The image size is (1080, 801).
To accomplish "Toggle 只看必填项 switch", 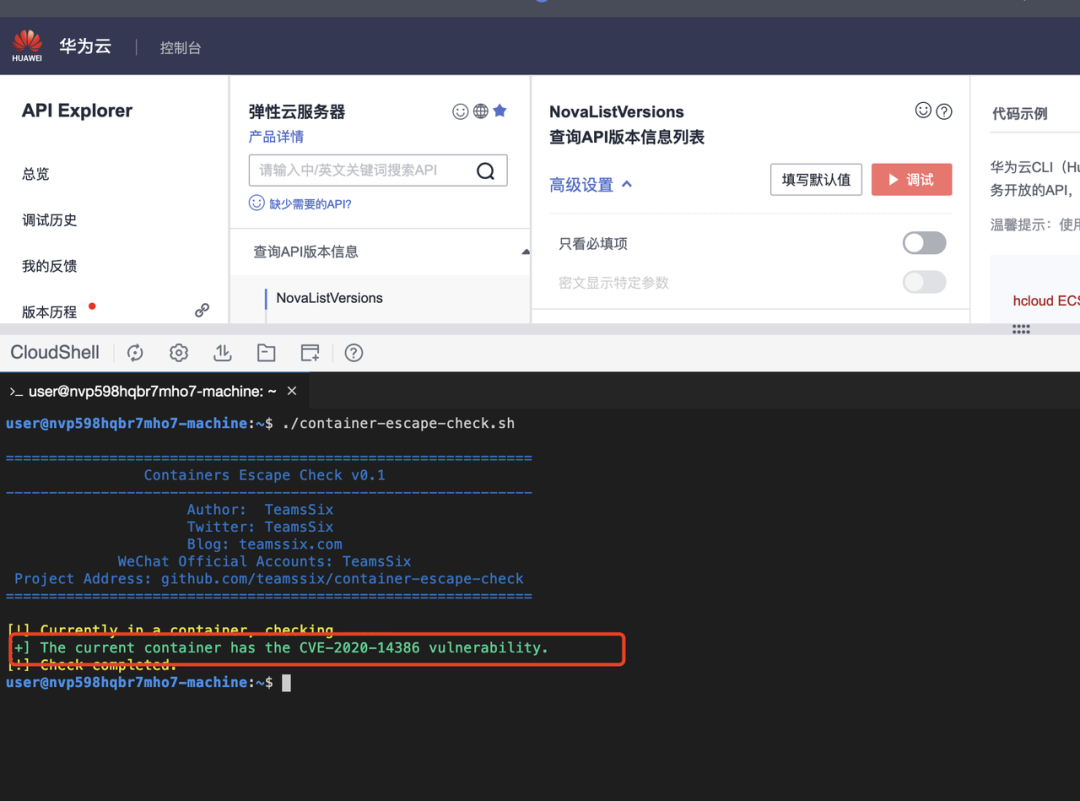I will (924, 243).
